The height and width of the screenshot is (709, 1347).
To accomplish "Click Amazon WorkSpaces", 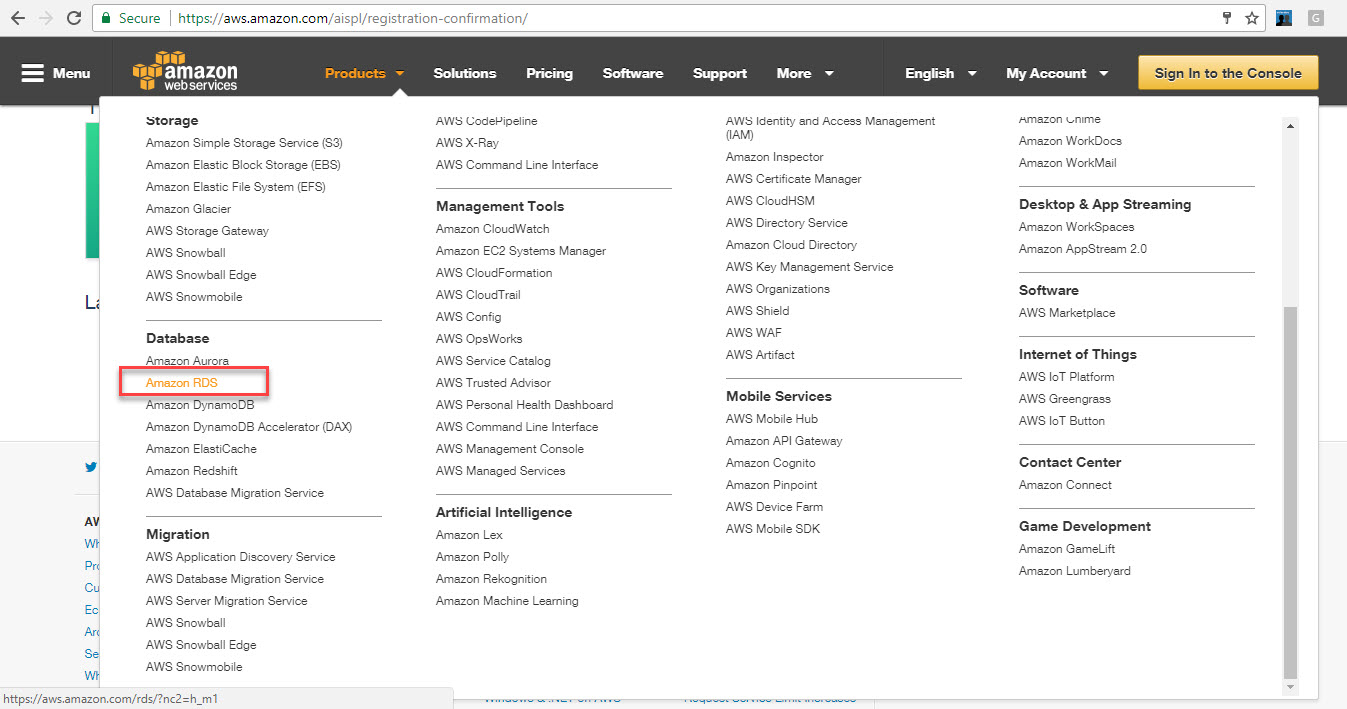I will (x=1077, y=227).
